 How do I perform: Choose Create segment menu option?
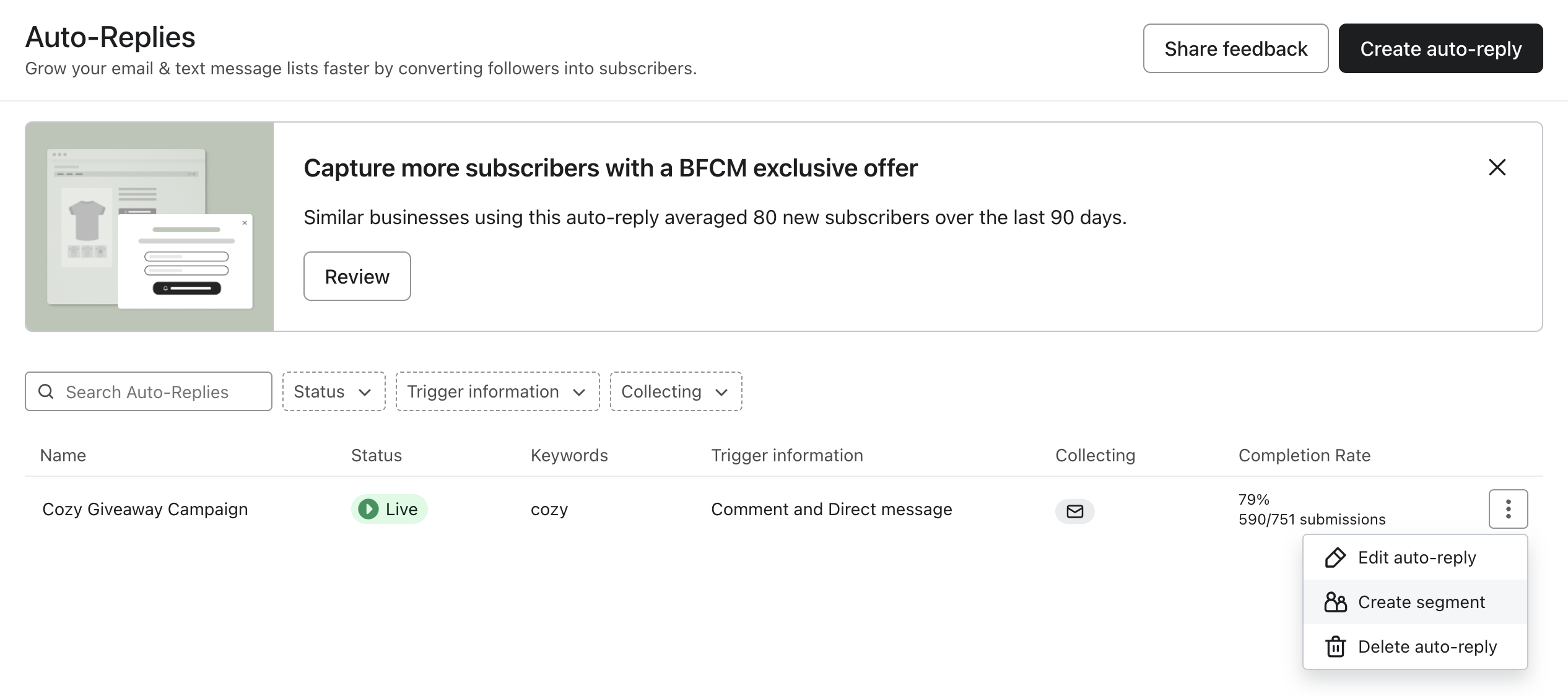click(x=1421, y=602)
